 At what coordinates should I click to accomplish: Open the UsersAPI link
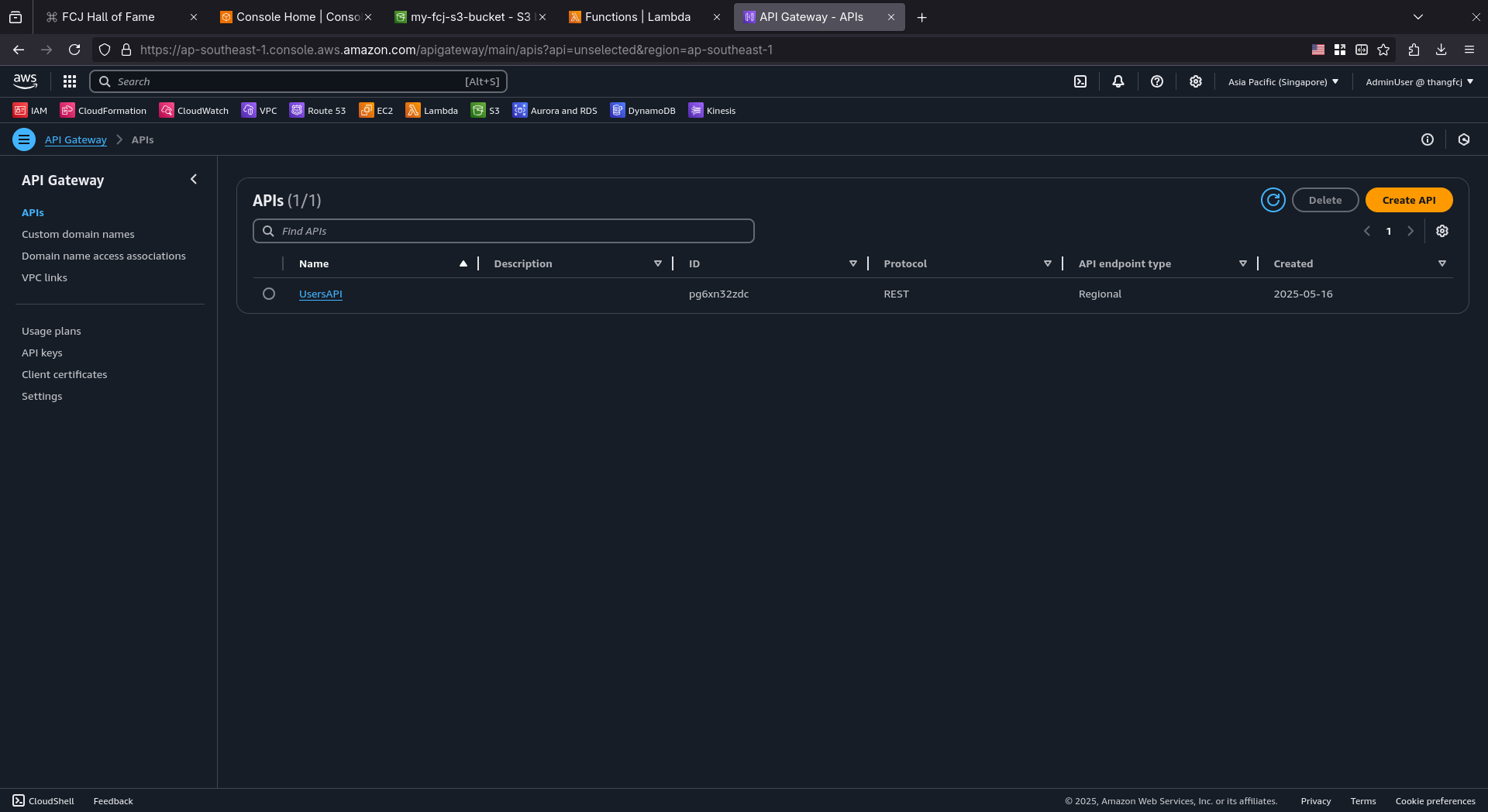321,294
